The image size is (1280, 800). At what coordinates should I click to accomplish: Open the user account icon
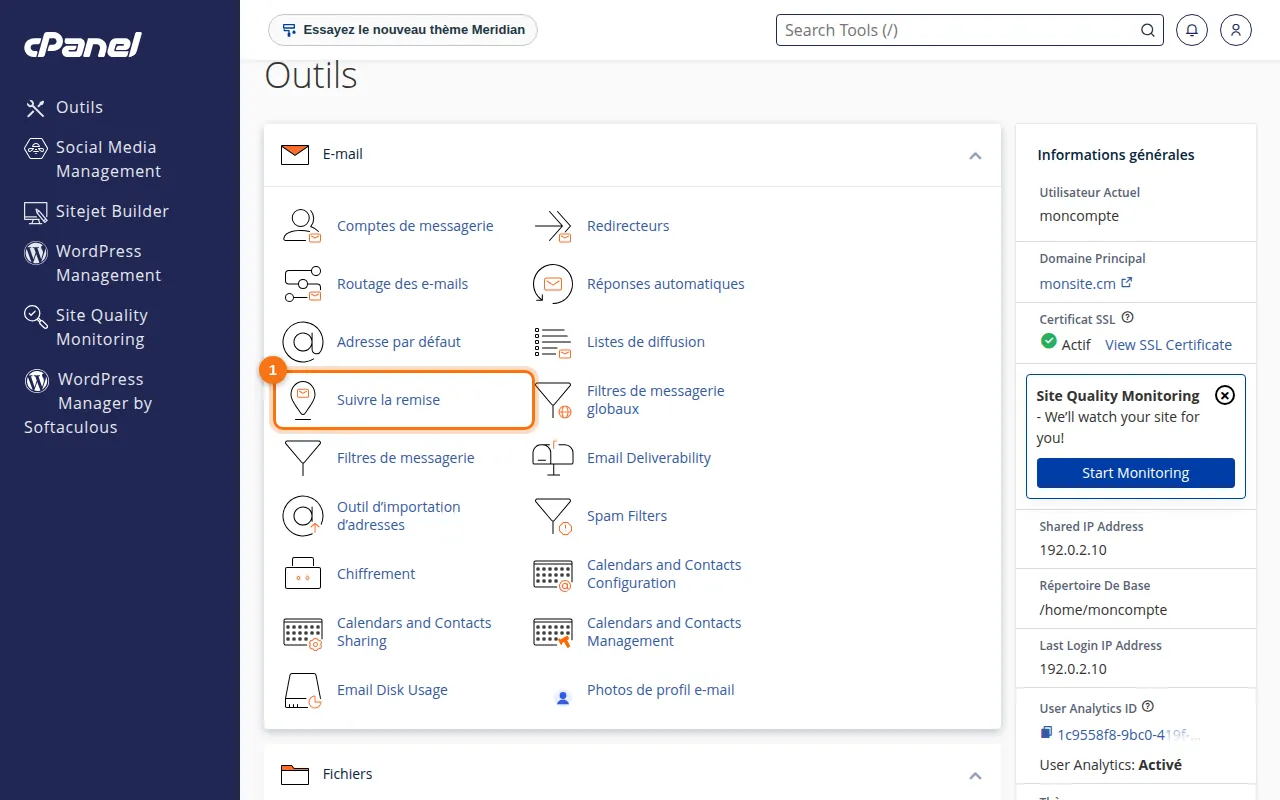pos(1236,30)
